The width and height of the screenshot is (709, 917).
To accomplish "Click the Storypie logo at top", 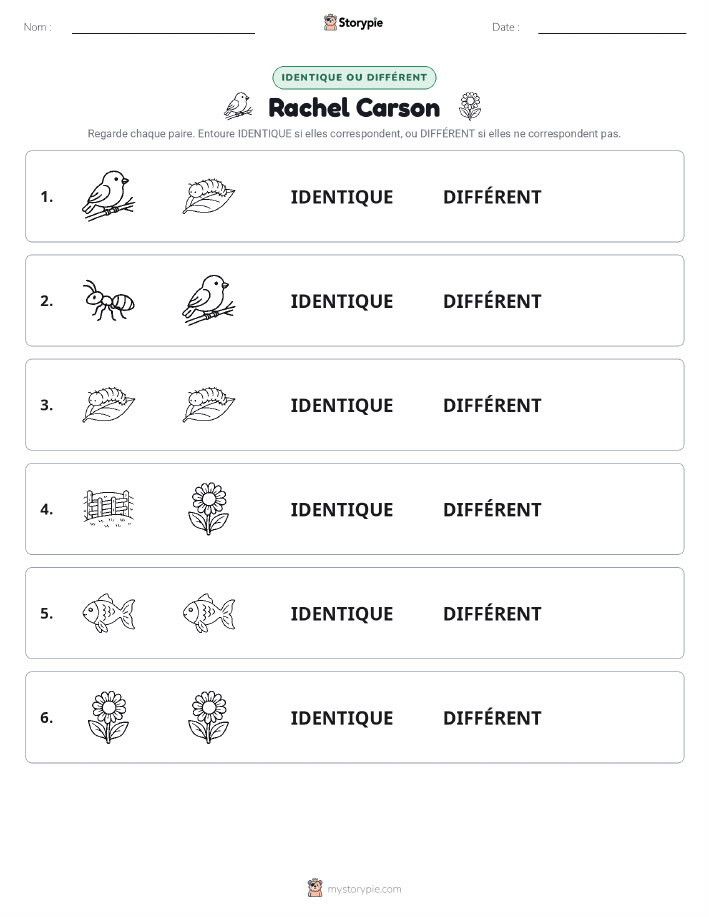I will point(353,23).
